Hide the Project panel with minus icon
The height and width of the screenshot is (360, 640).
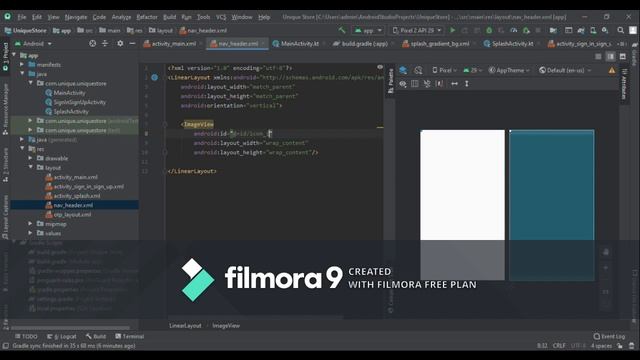[132, 43]
